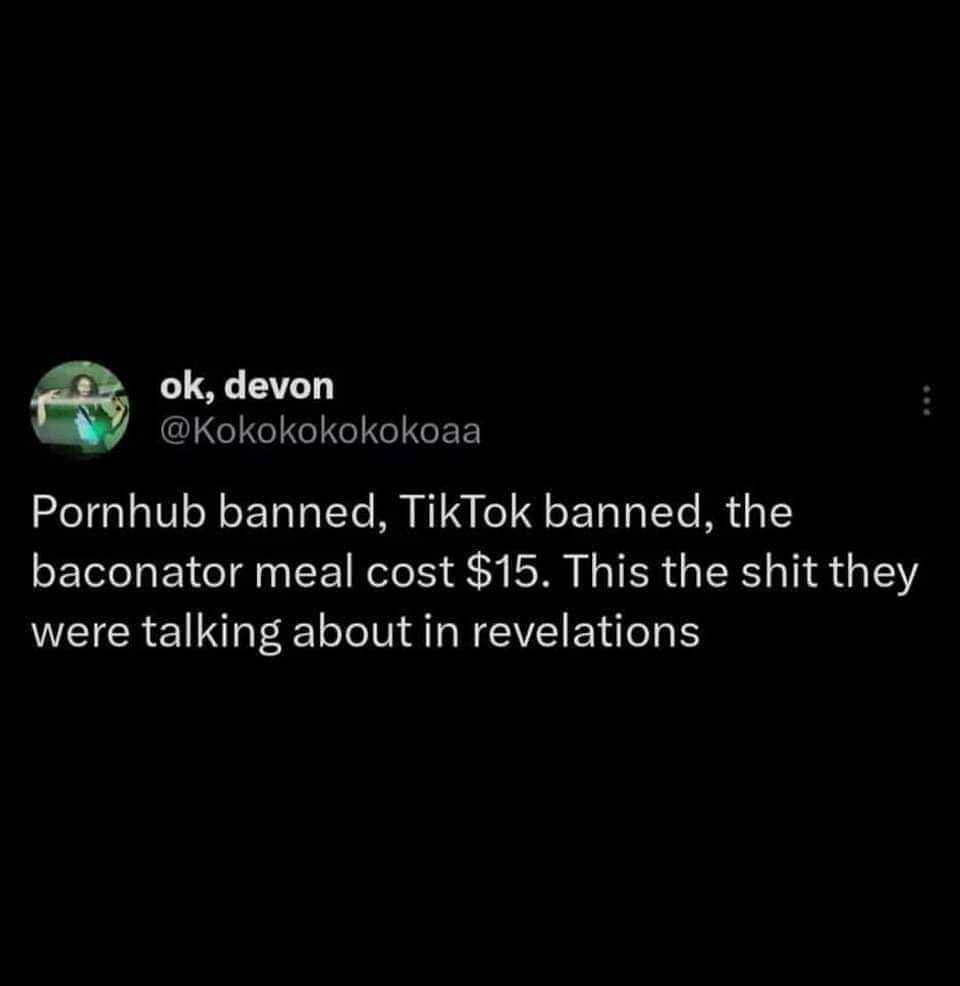
Task: Click the word "meal" in the tweet
Action: pyautogui.click(x=306, y=573)
